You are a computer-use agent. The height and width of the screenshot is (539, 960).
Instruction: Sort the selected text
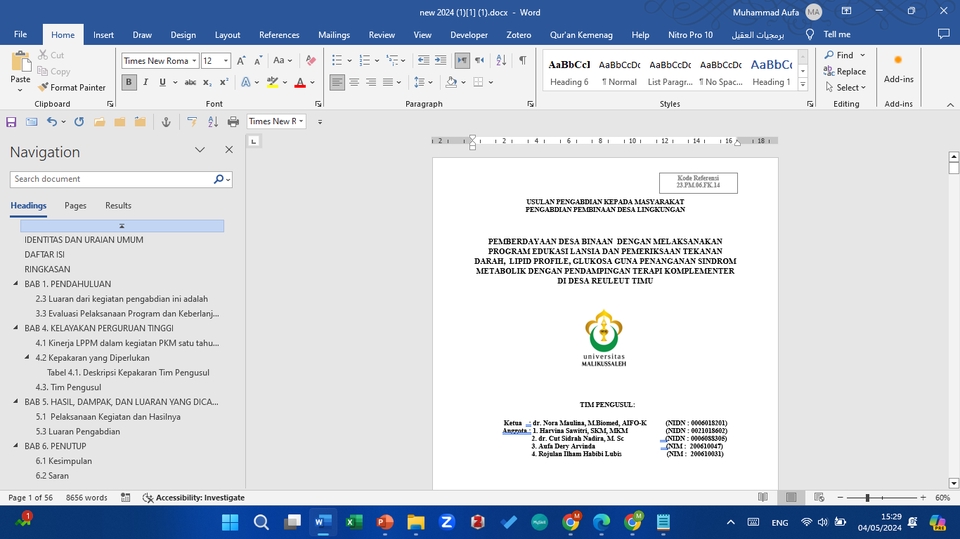tap(501, 60)
